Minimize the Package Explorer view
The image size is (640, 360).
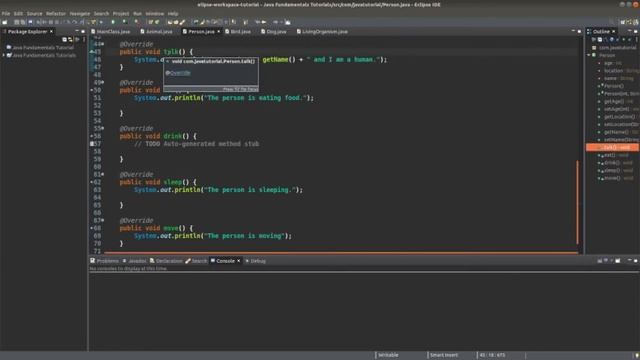click(77, 31)
